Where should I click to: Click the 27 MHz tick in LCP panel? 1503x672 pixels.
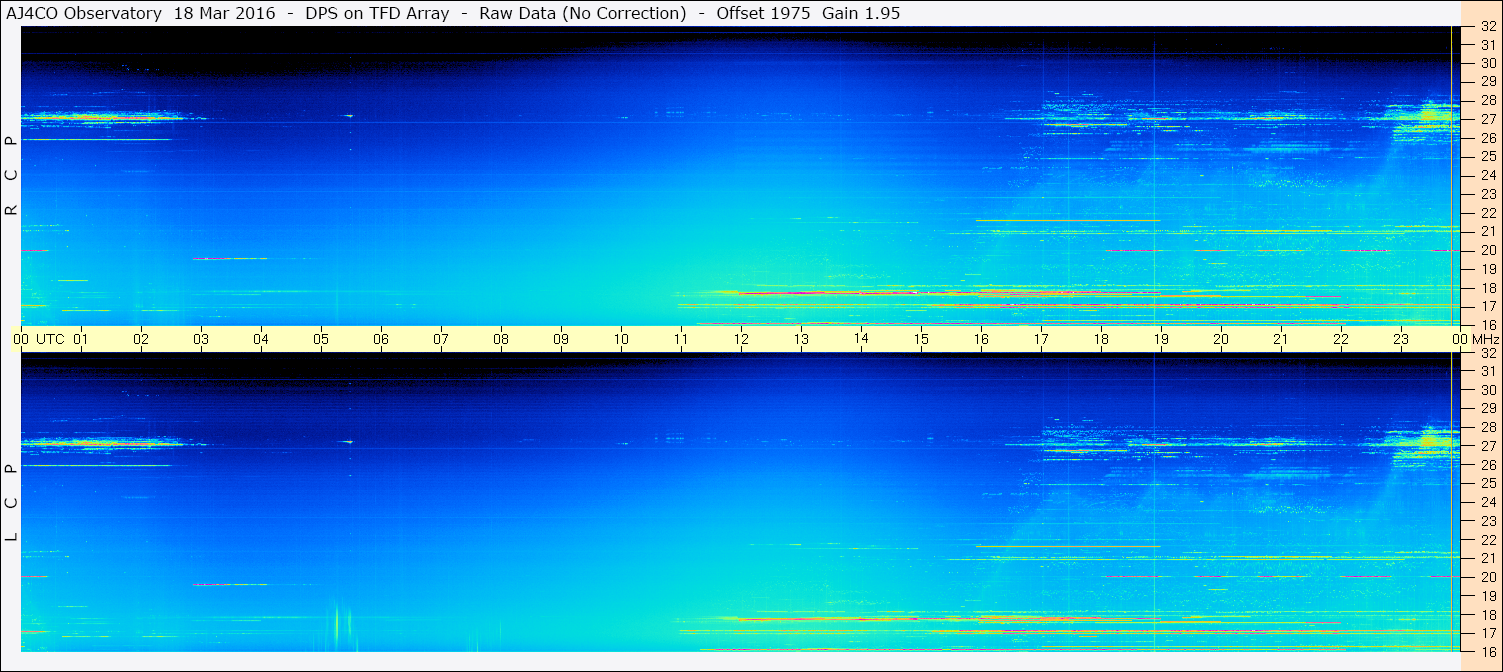click(1488, 446)
